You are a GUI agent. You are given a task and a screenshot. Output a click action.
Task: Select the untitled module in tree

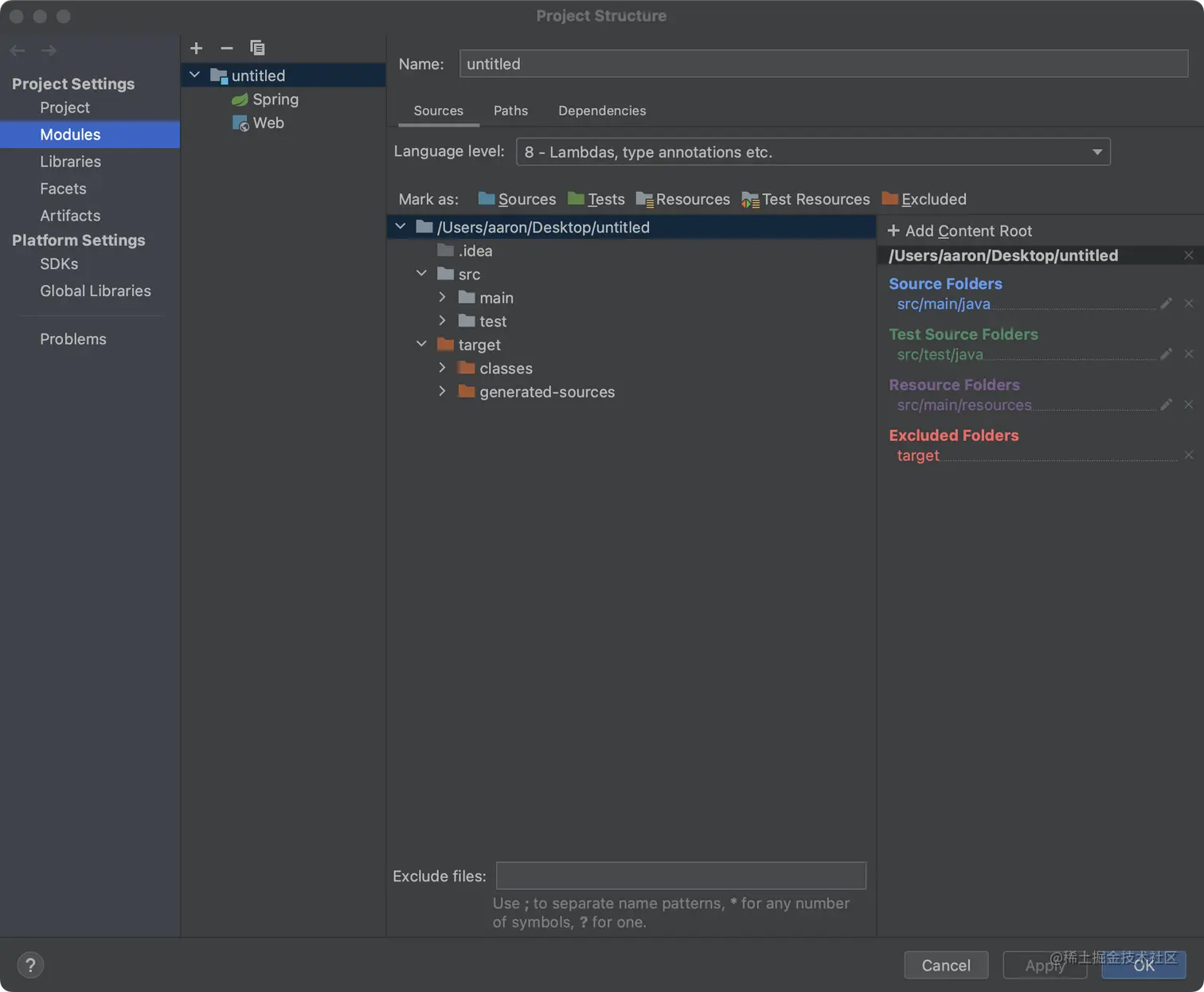[283, 76]
